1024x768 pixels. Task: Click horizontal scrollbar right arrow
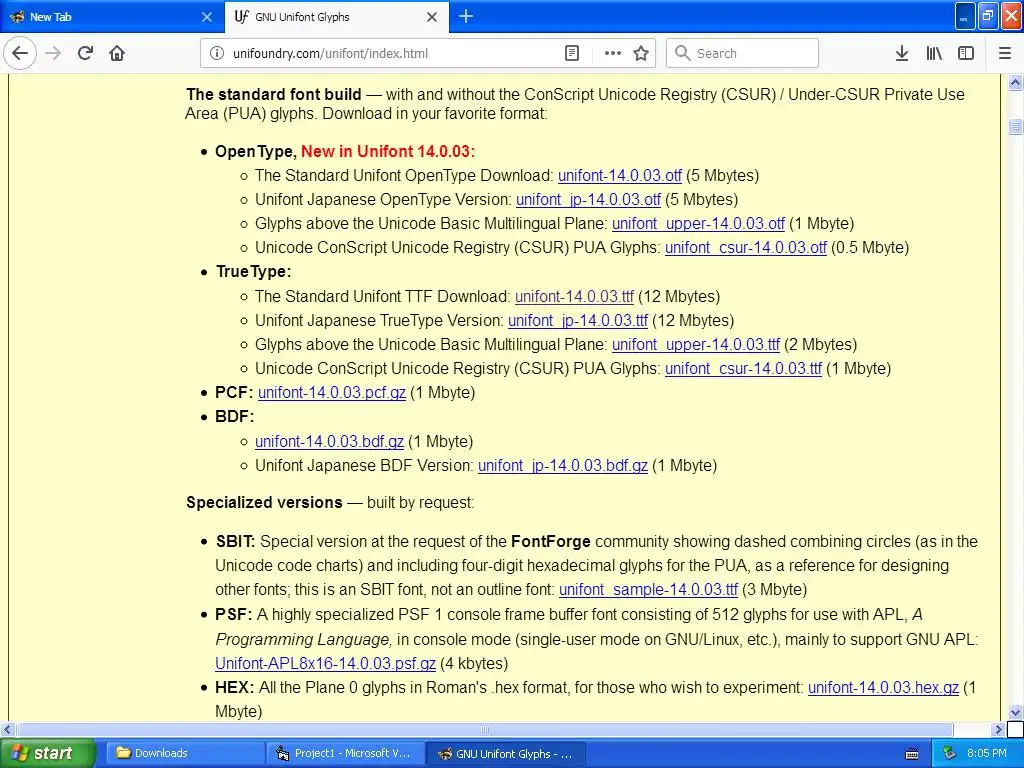pyautogui.click(x=999, y=729)
